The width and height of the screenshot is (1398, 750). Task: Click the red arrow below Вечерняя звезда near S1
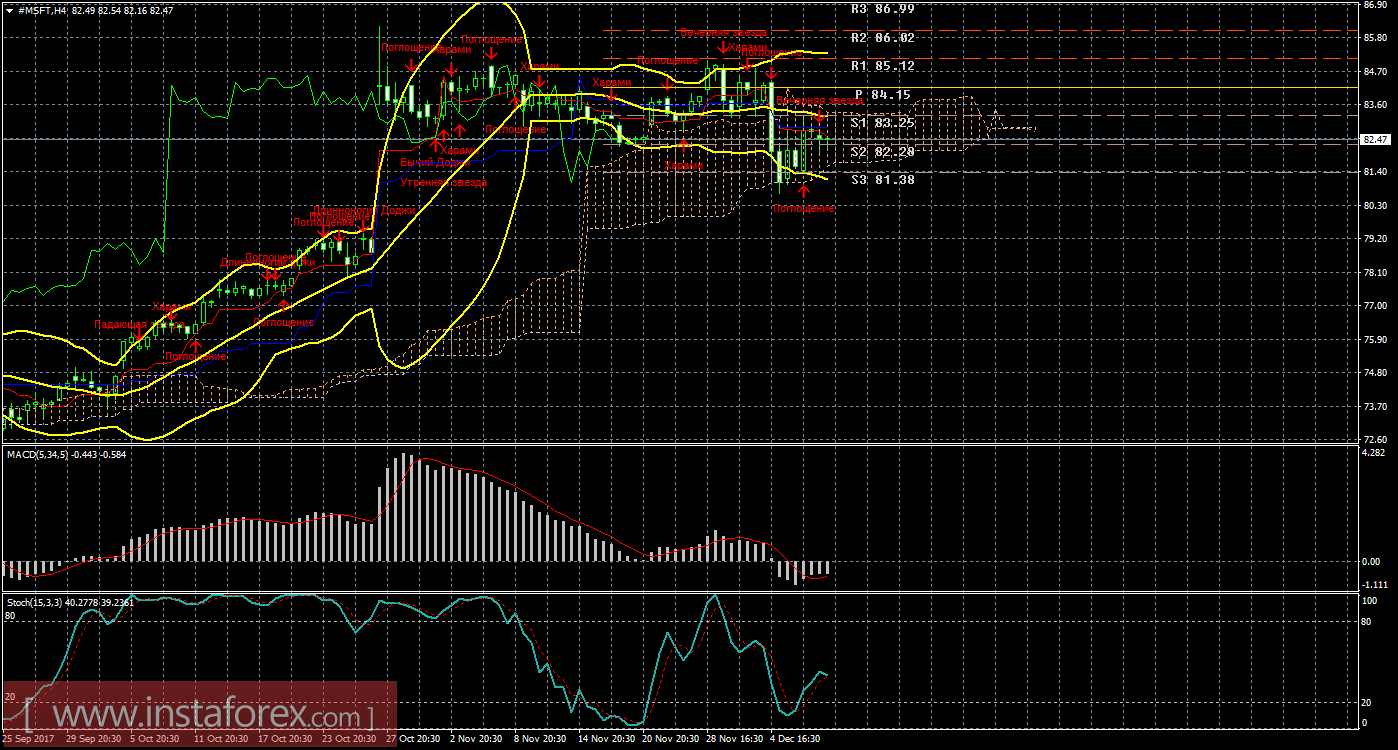point(819,117)
